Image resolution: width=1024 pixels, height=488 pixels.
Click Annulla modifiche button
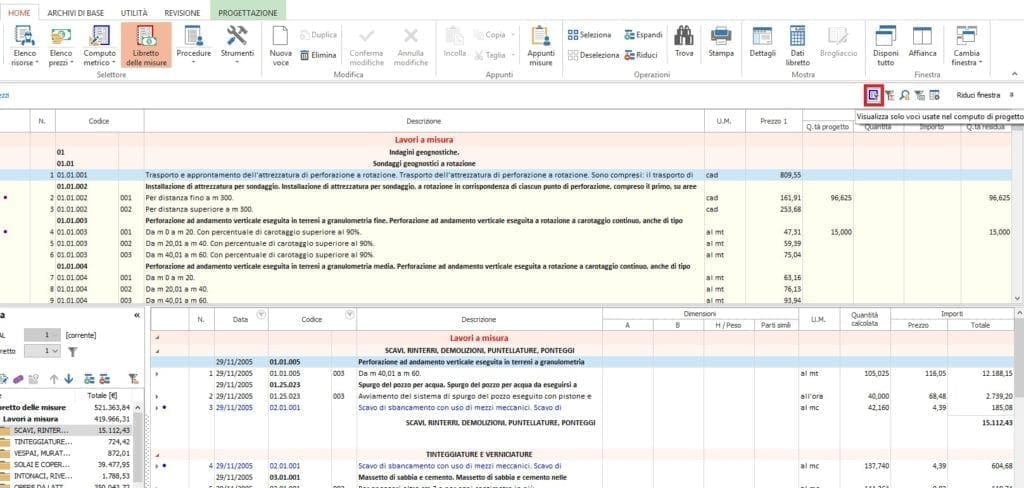tap(411, 45)
